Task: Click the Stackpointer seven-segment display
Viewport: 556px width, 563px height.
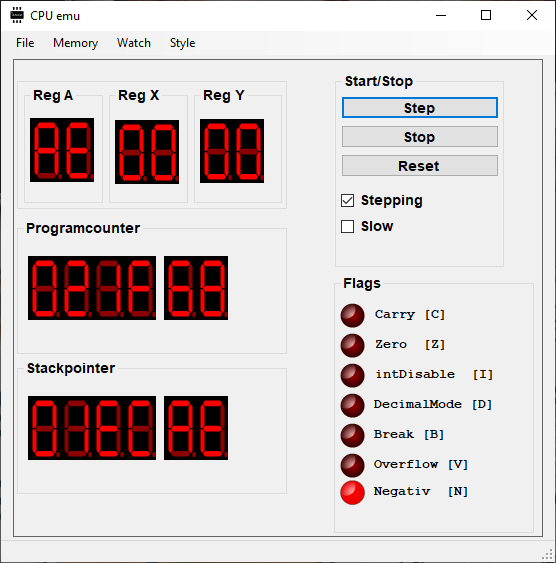Action: 128,428
